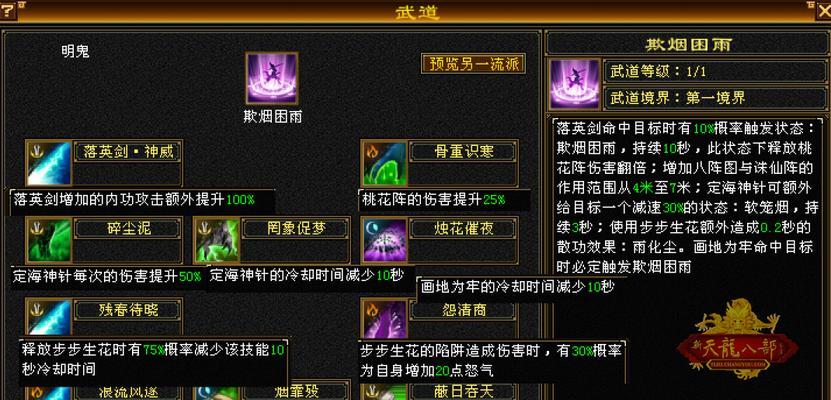Click the 残春待晓 skill icon

tap(49, 319)
